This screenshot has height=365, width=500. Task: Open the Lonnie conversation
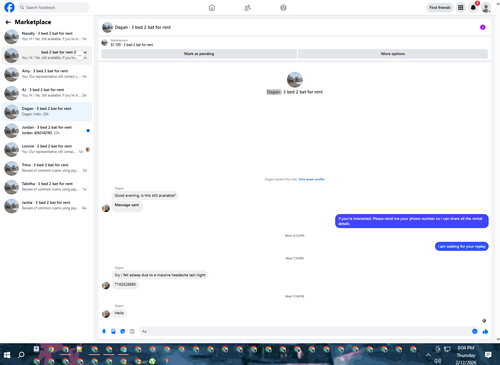[x=47, y=149]
